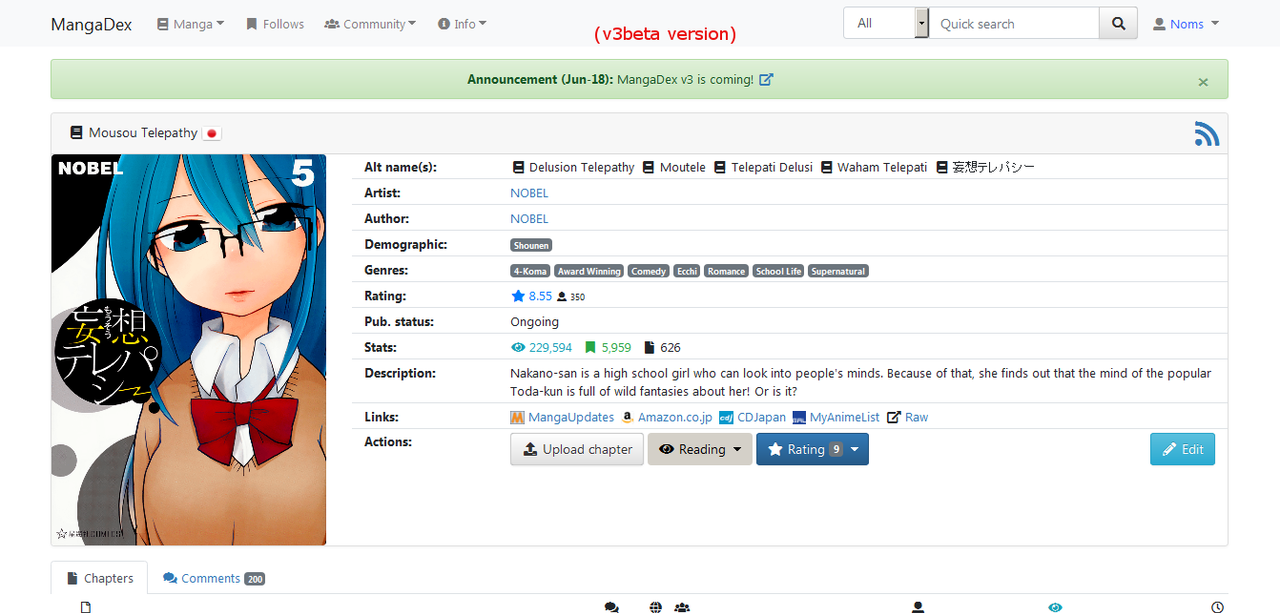Click the 8.55 rating value
Image resolution: width=1280 pixels, height=613 pixels.
[x=540, y=296]
